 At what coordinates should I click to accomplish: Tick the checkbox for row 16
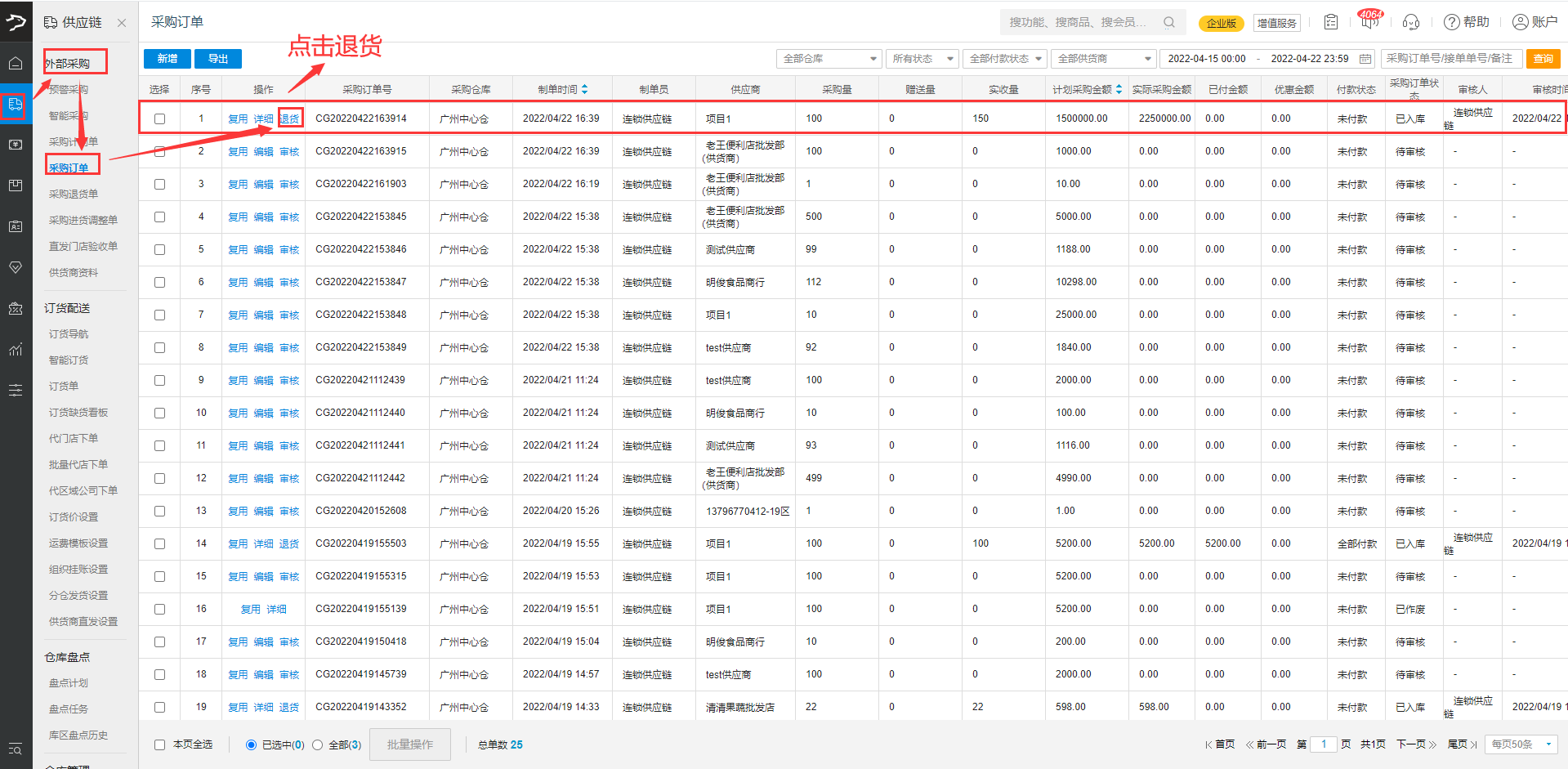(159, 609)
